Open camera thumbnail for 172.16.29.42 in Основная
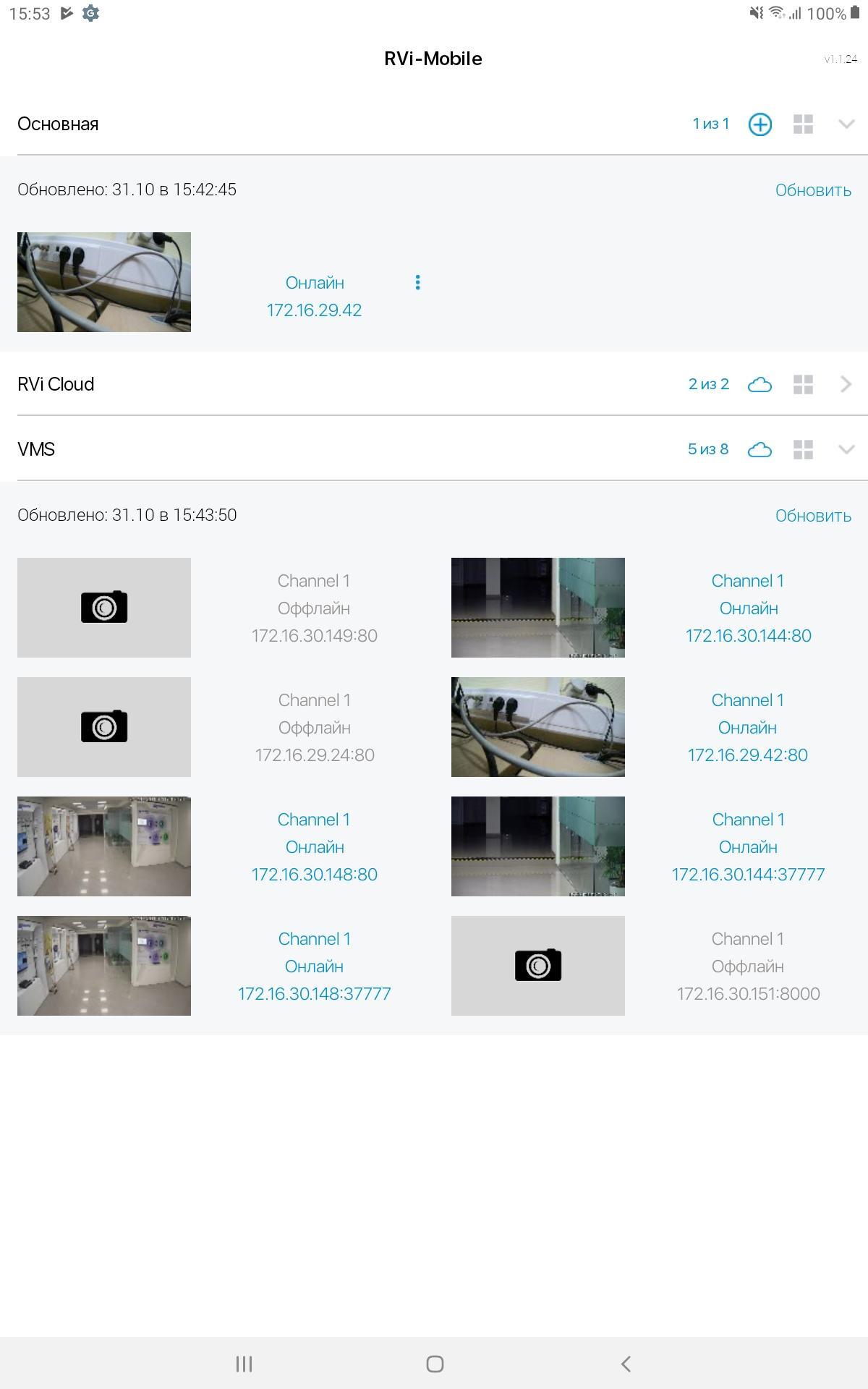Screen dimensions: 868x1389 click(x=104, y=282)
